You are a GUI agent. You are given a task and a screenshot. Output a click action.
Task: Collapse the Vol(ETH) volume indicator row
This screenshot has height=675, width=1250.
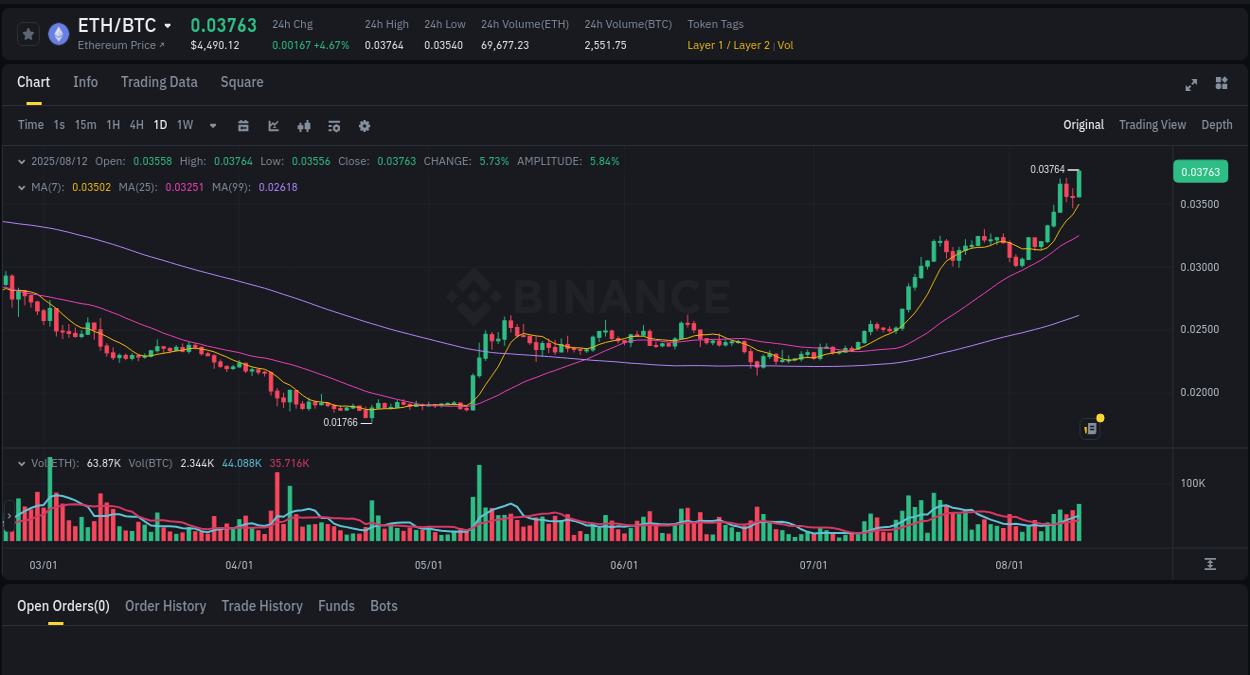[22, 463]
